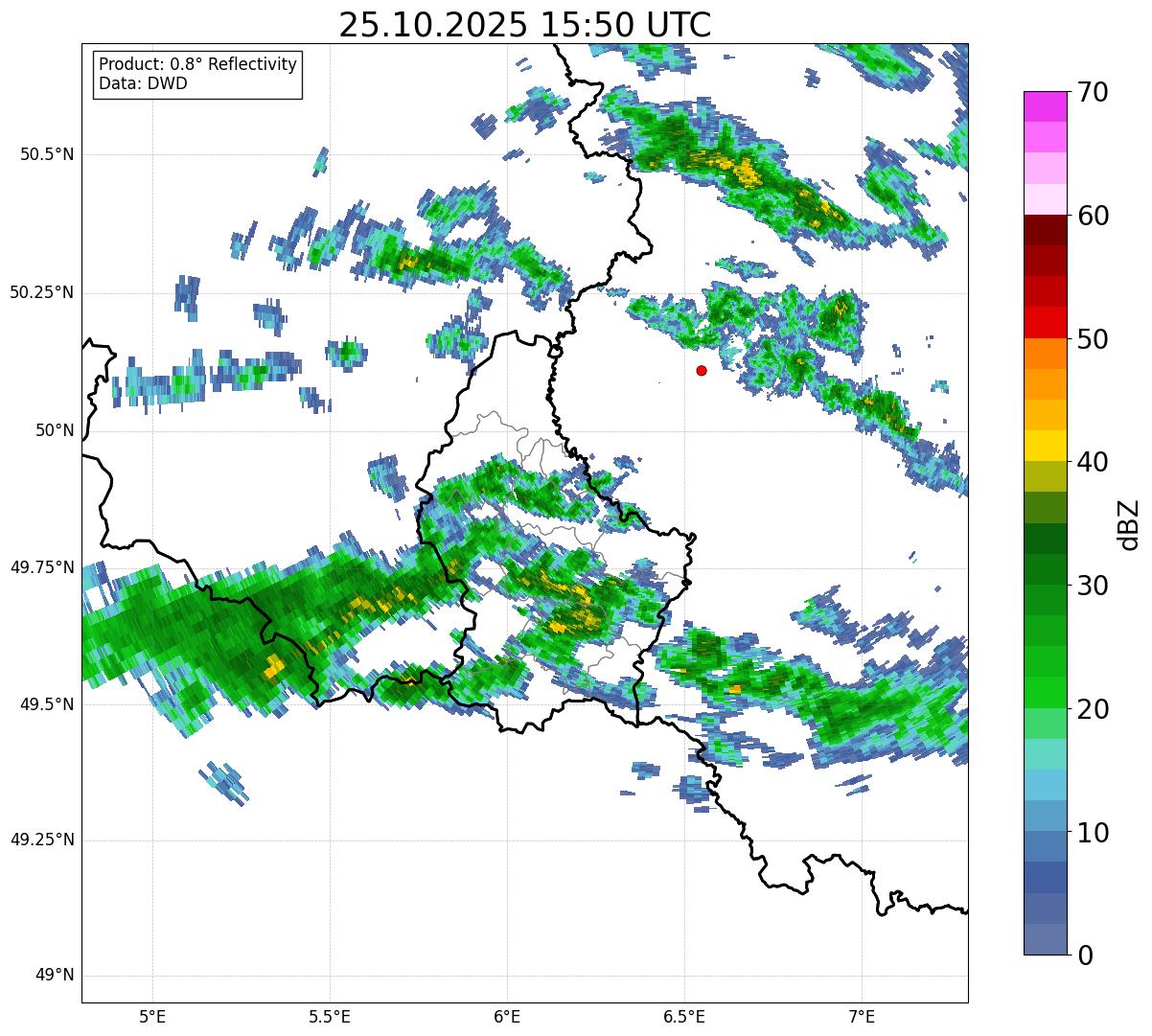Click the latitude label 50.25°N
The image size is (1152, 1036).
[42, 292]
